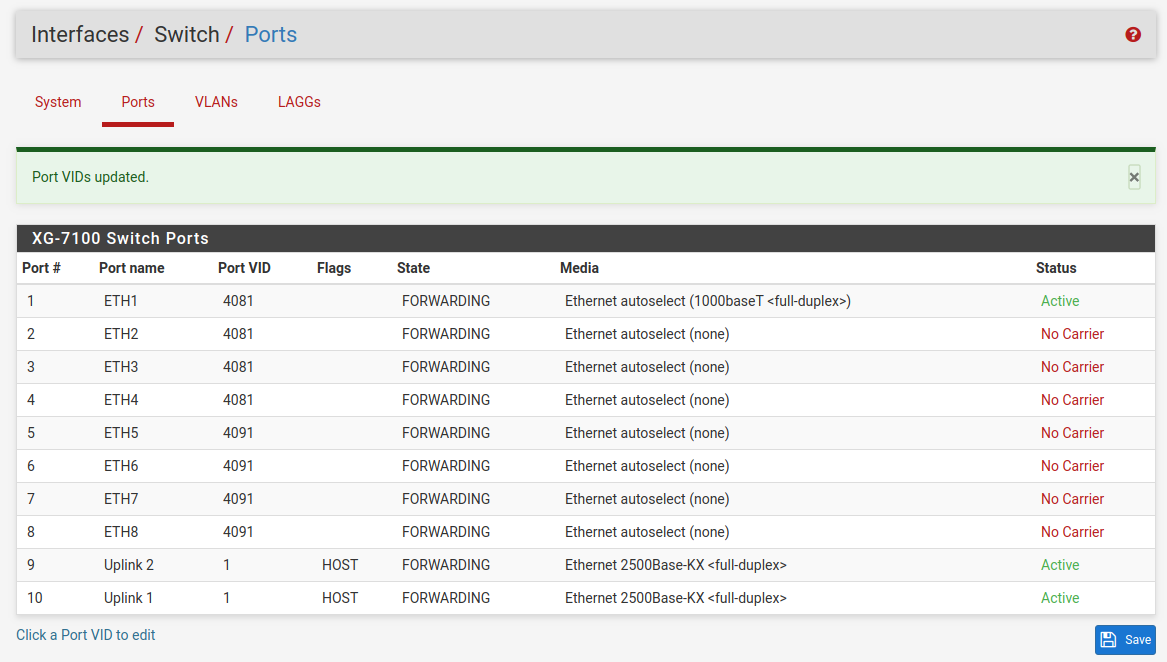The image size is (1167, 662).
Task: Edit the Port VID of ETH8
Action: click(238, 532)
